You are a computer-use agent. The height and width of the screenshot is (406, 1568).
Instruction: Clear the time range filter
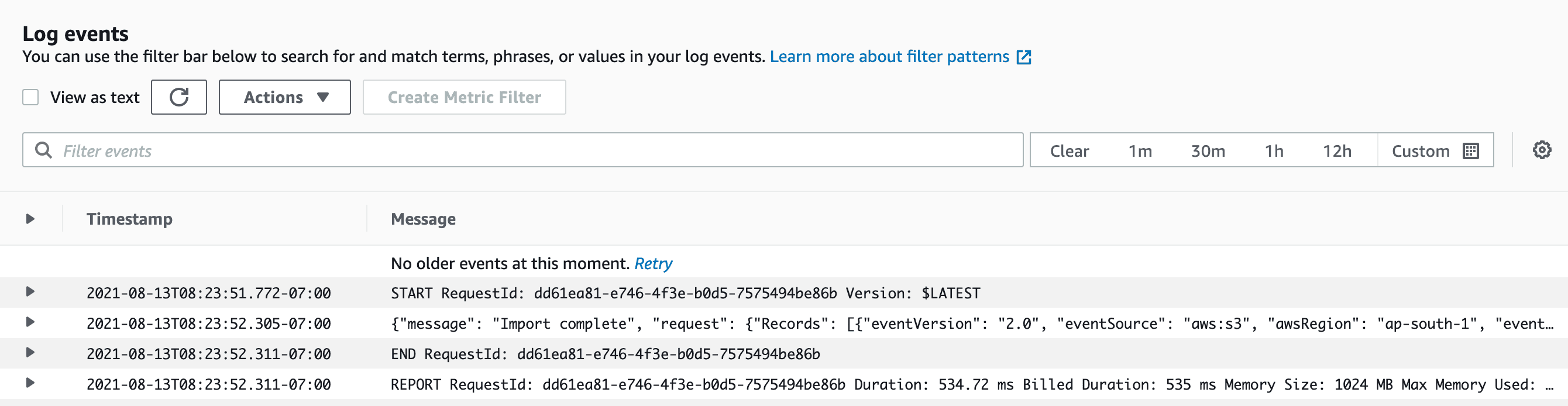[x=1069, y=151]
